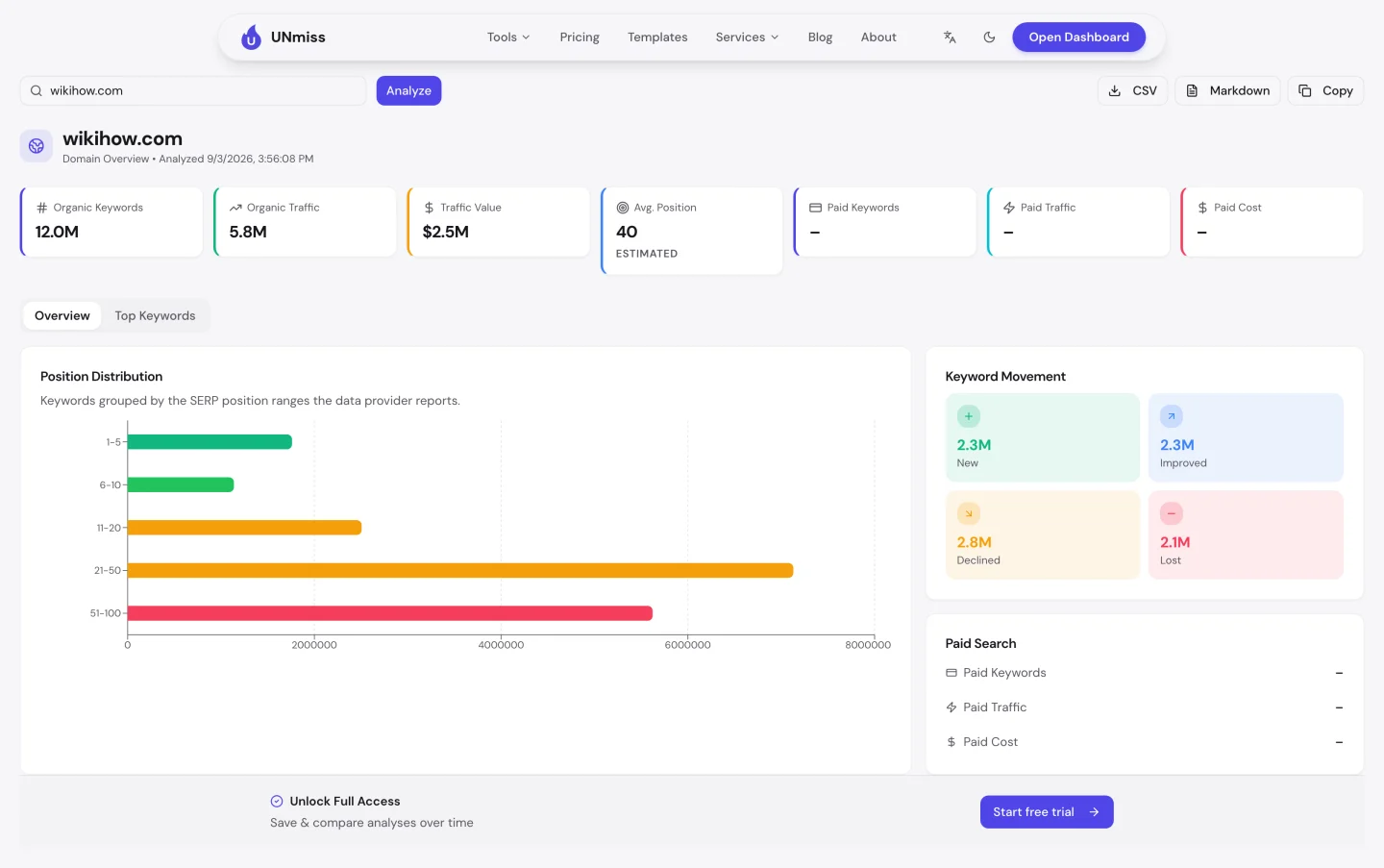
Task: Focus the domain search input field
Action: coord(193,90)
